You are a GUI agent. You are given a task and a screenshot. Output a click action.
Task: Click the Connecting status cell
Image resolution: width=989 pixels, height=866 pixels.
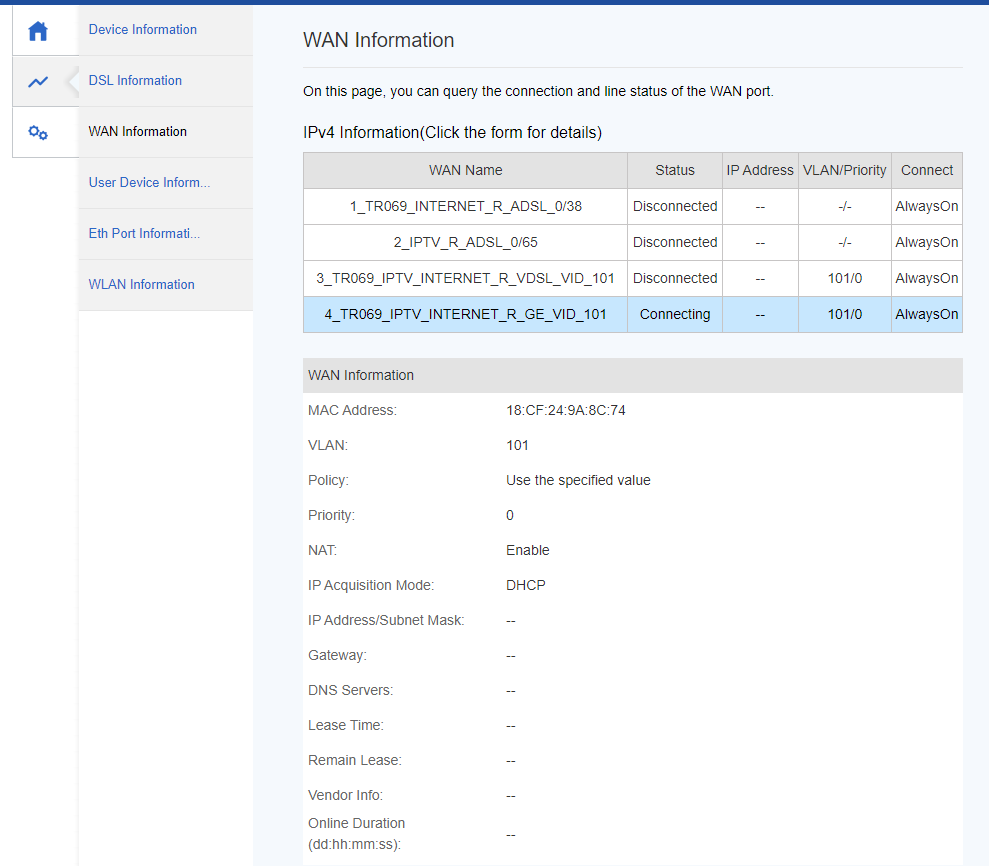(675, 315)
